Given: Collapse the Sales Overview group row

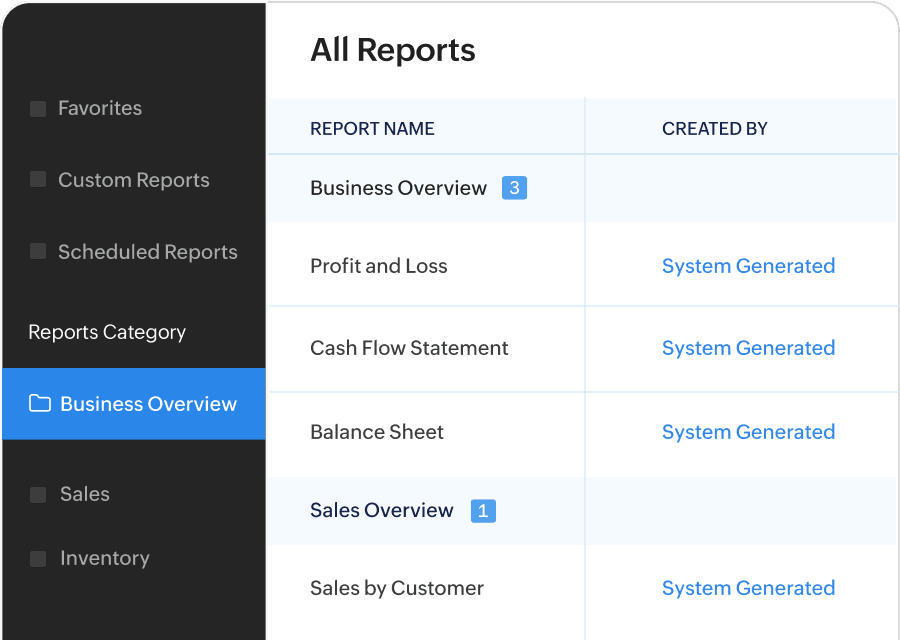Looking at the screenshot, I should coord(583,511).
